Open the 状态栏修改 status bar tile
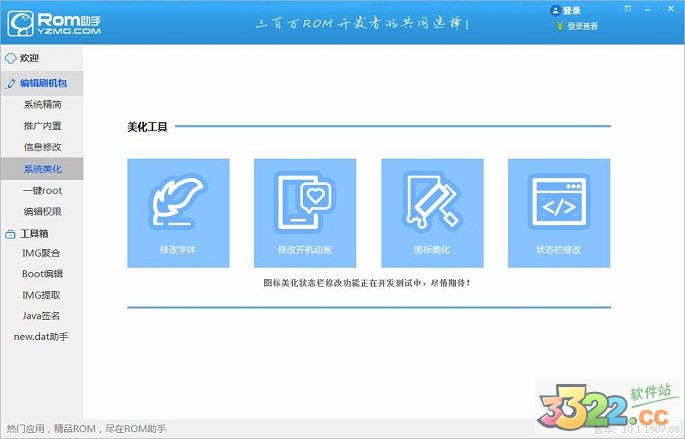Viewport: 685px width, 439px height. [559, 213]
